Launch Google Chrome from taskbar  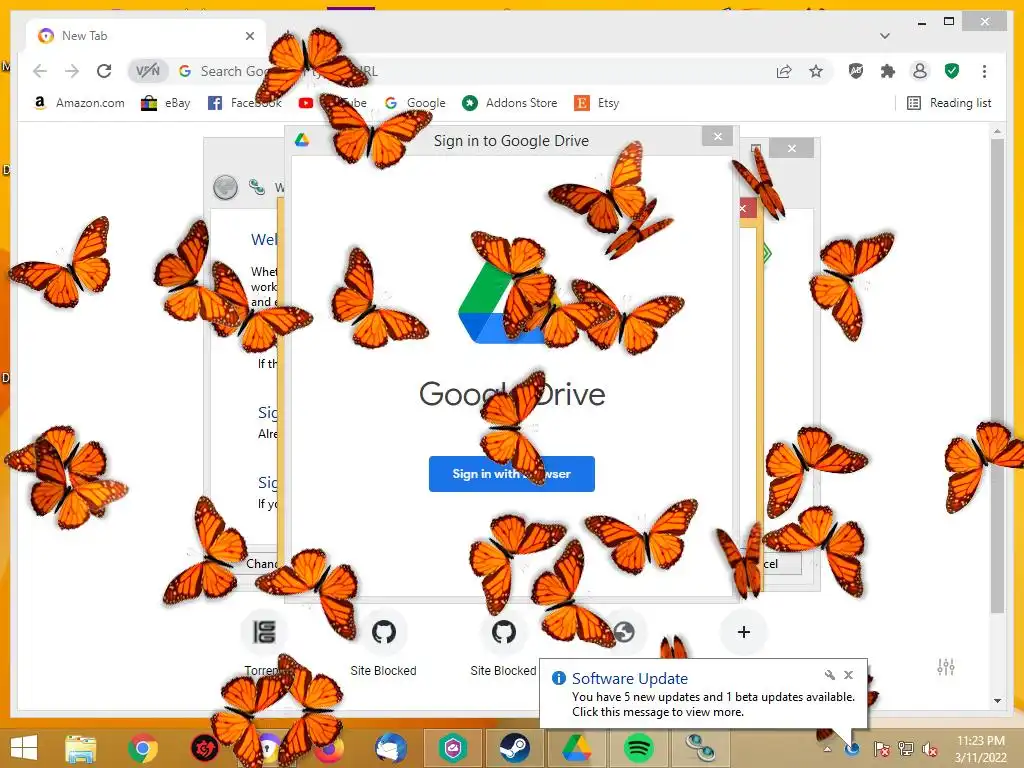coord(142,748)
